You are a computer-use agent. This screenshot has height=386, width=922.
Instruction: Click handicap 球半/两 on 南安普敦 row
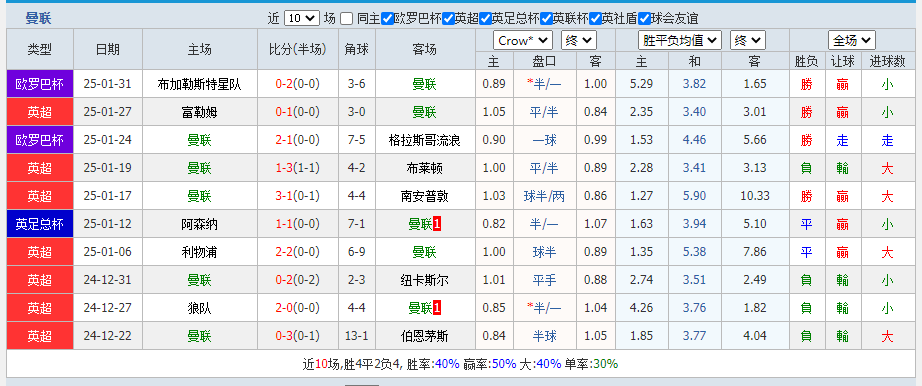coord(544,196)
